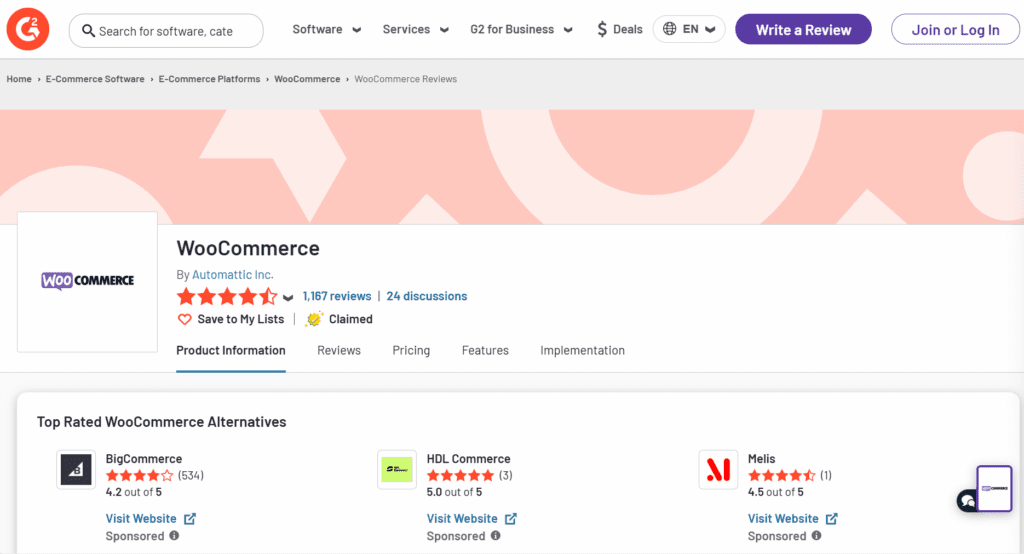Click Top Rated WooCommerce Alternatives heading

click(x=161, y=422)
